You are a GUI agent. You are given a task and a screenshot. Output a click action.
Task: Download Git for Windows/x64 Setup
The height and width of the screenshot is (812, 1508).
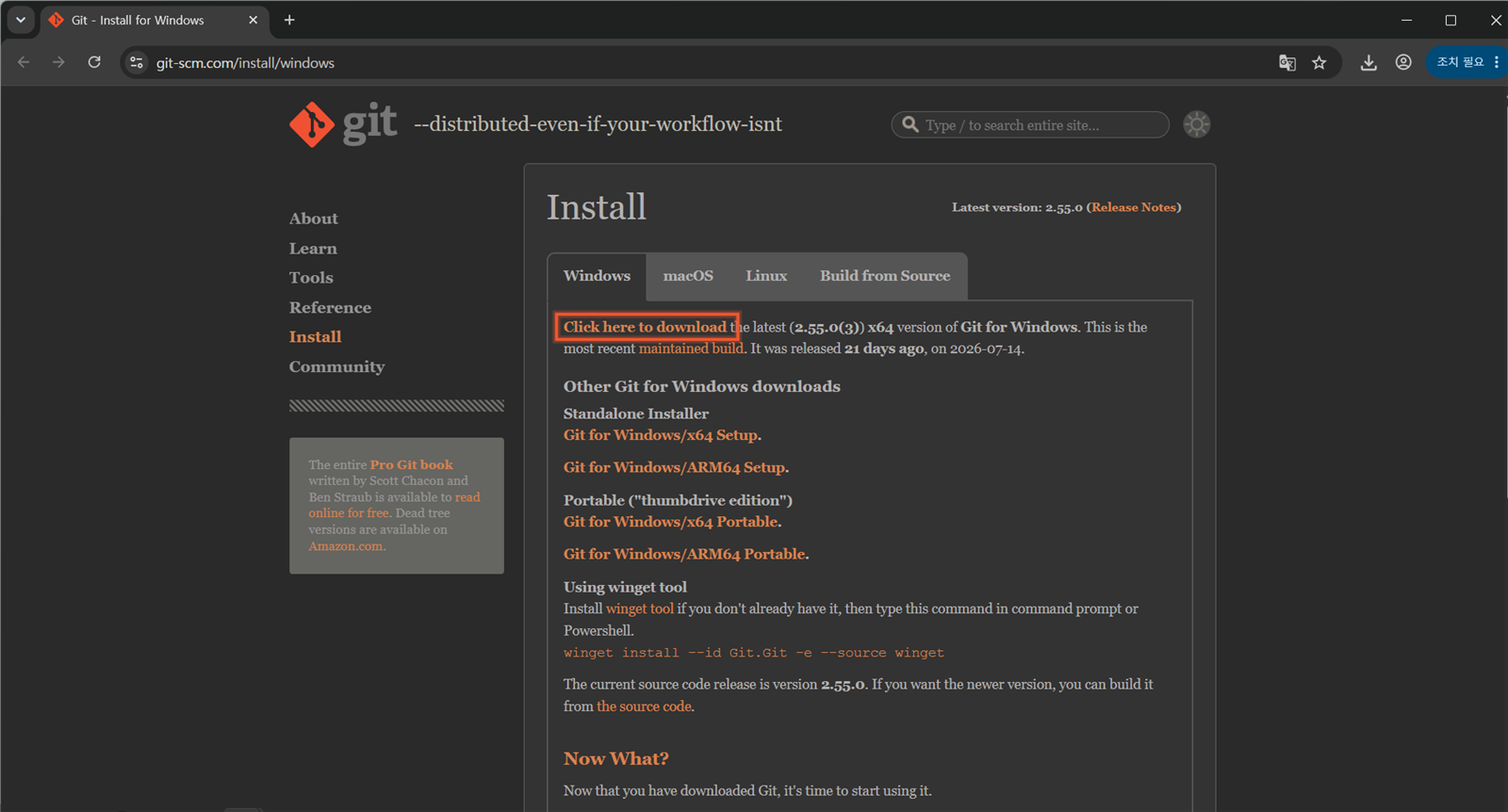click(x=661, y=435)
